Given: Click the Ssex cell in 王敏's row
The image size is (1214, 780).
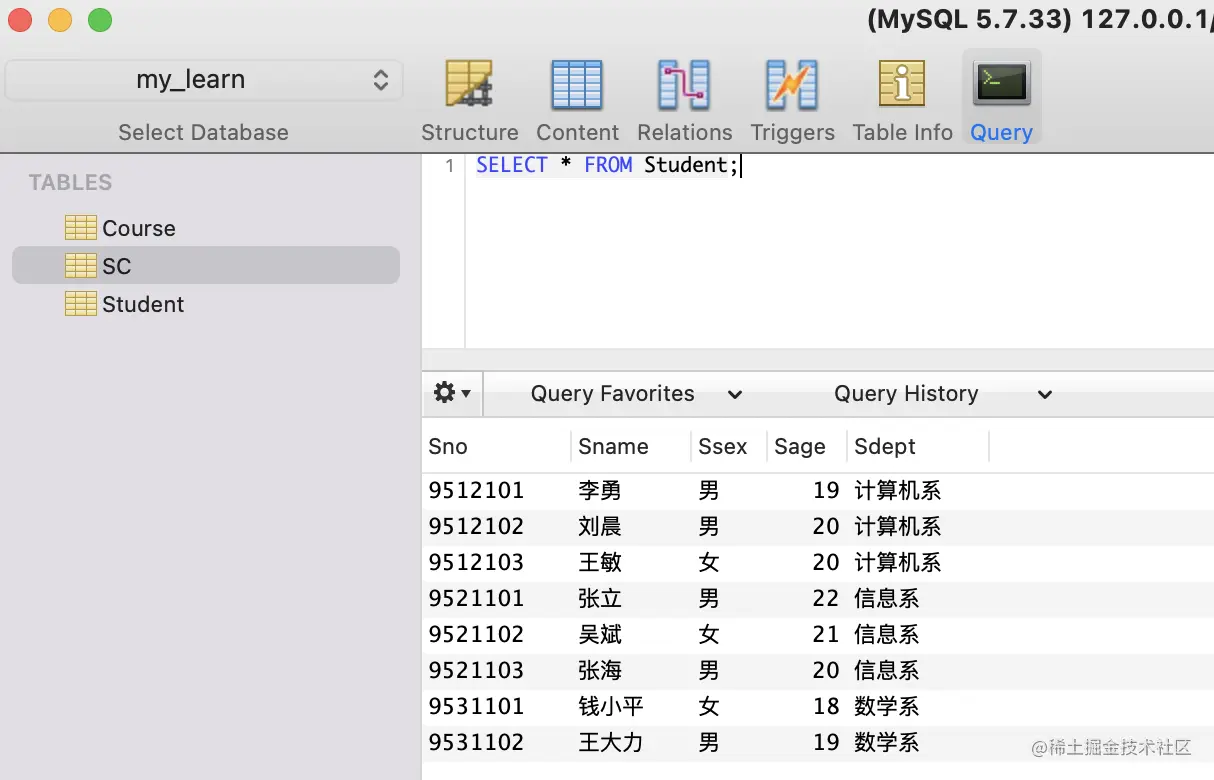Looking at the screenshot, I should coord(709,563).
